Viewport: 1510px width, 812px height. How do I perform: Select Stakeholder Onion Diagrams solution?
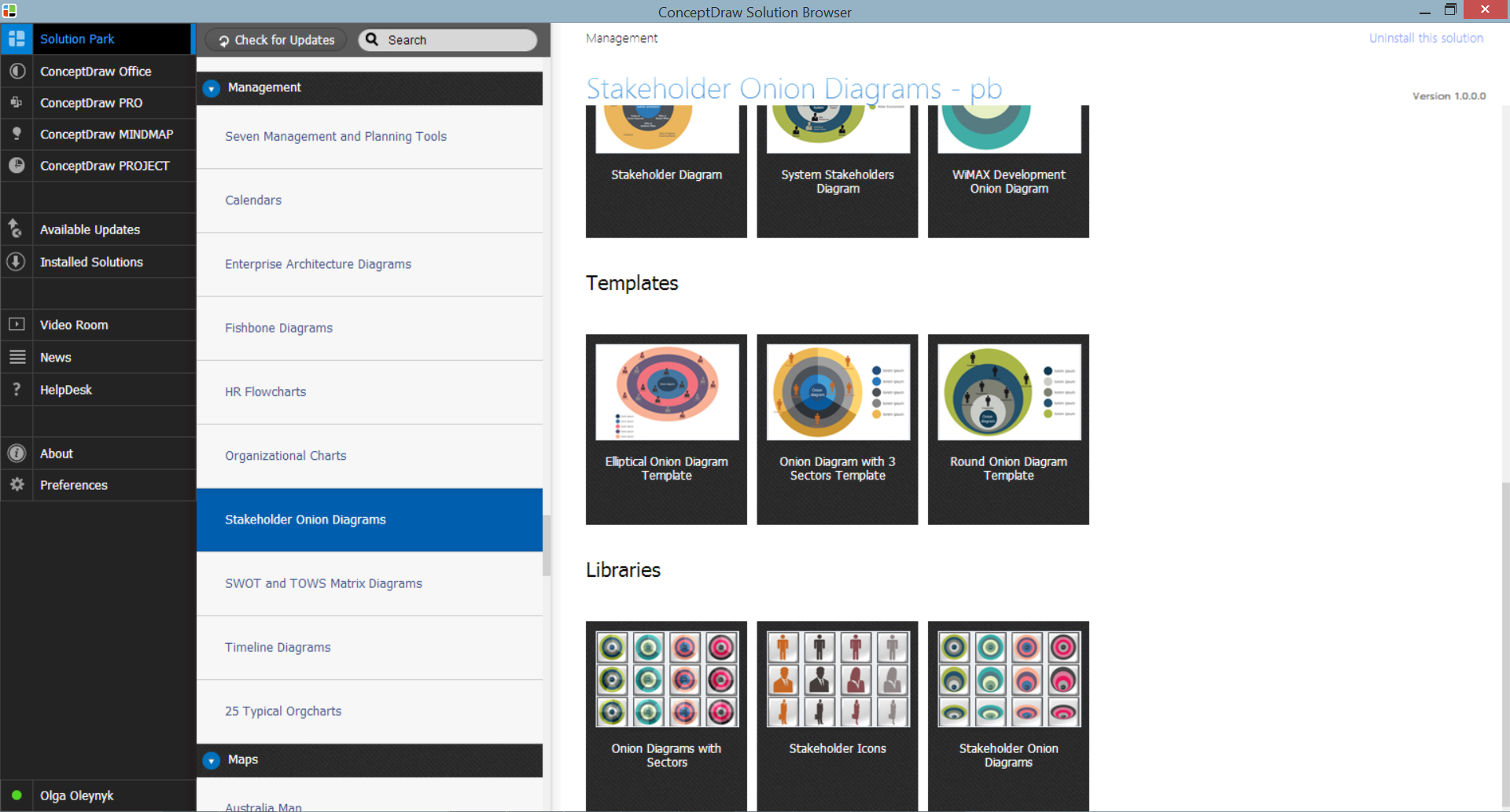[x=370, y=520]
